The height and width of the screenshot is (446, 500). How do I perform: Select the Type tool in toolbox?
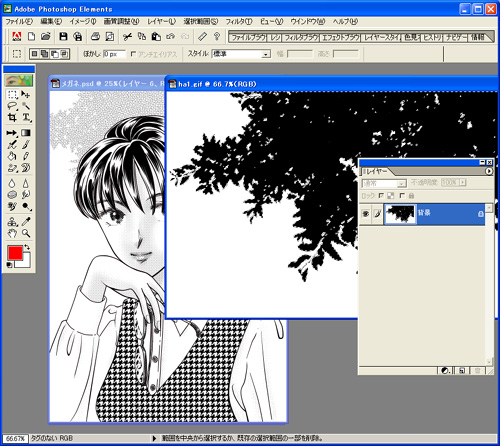(x=26, y=117)
